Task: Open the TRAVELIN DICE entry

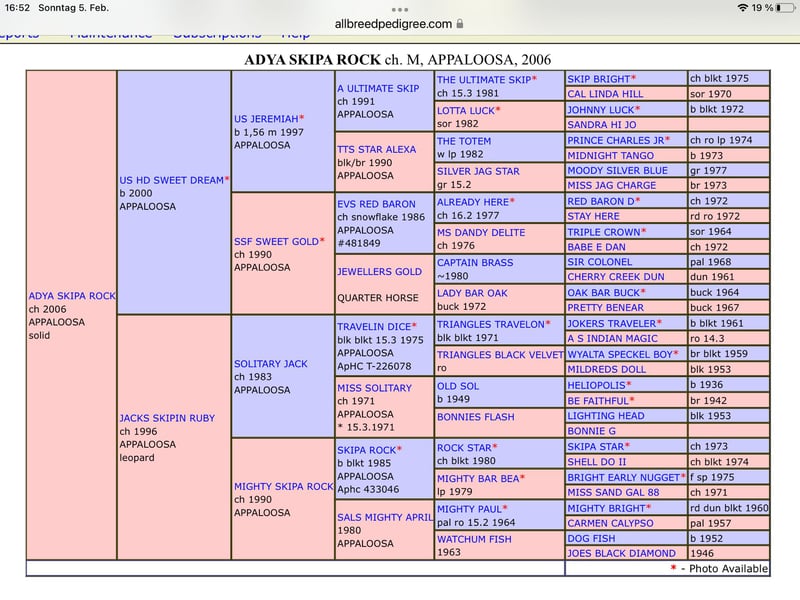Action: click(x=373, y=326)
